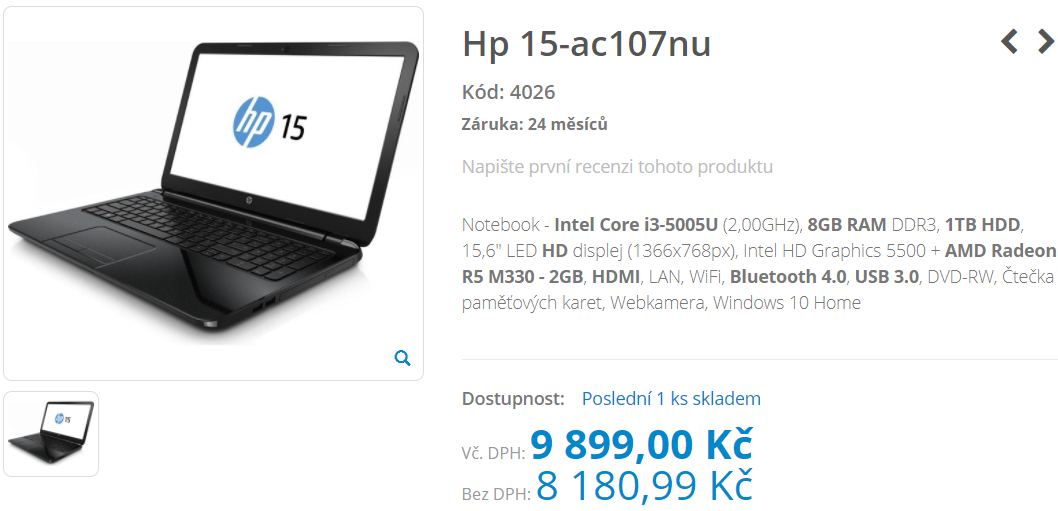The height and width of the screenshot is (511, 1058).
Task: Click the 'Kód: 4026' product code
Action: [509, 92]
